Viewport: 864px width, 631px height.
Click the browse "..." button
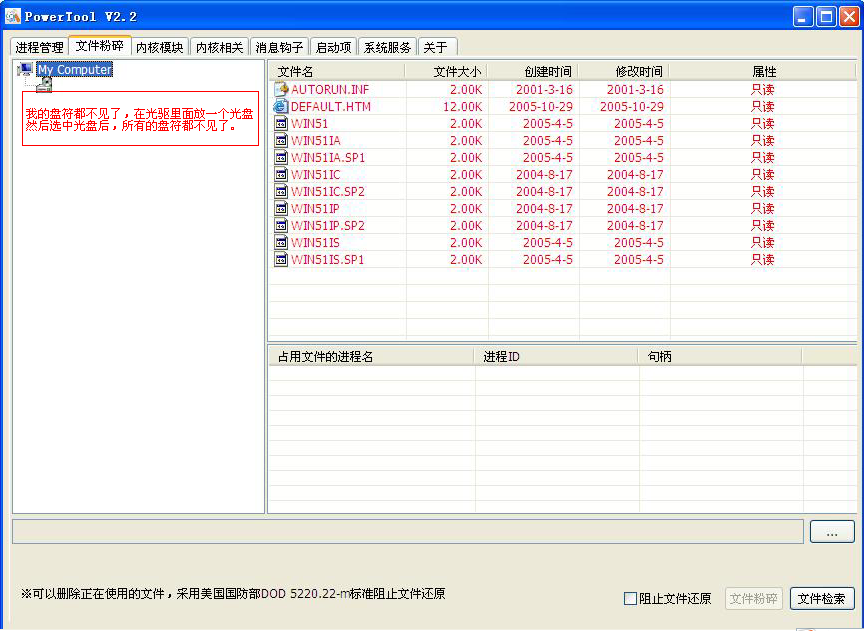[832, 532]
